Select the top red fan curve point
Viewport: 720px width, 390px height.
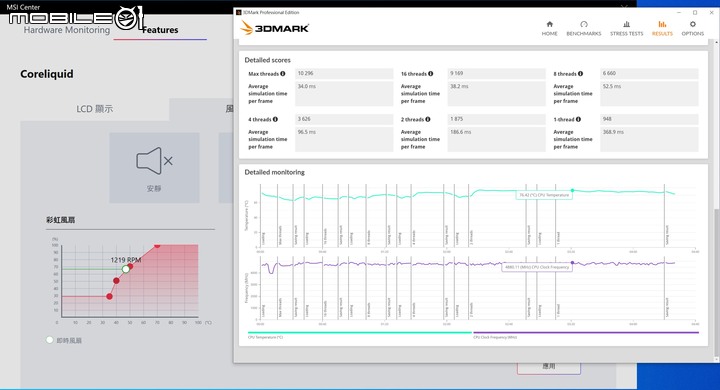point(157,245)
